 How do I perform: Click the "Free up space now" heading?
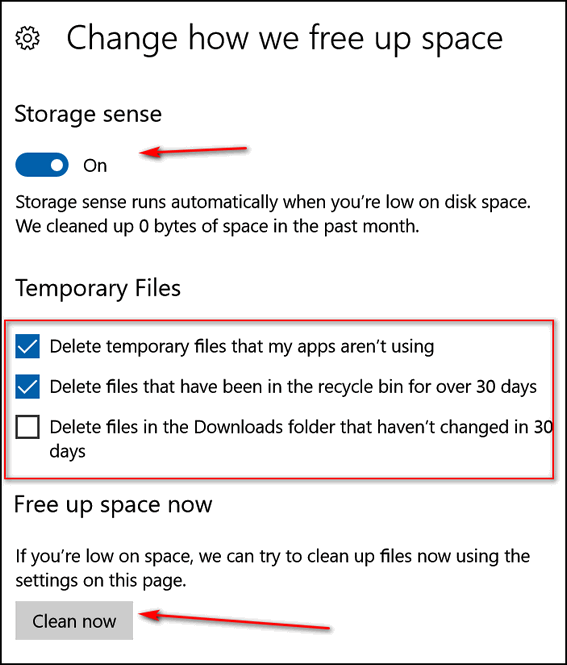click(x=113, y=505)
